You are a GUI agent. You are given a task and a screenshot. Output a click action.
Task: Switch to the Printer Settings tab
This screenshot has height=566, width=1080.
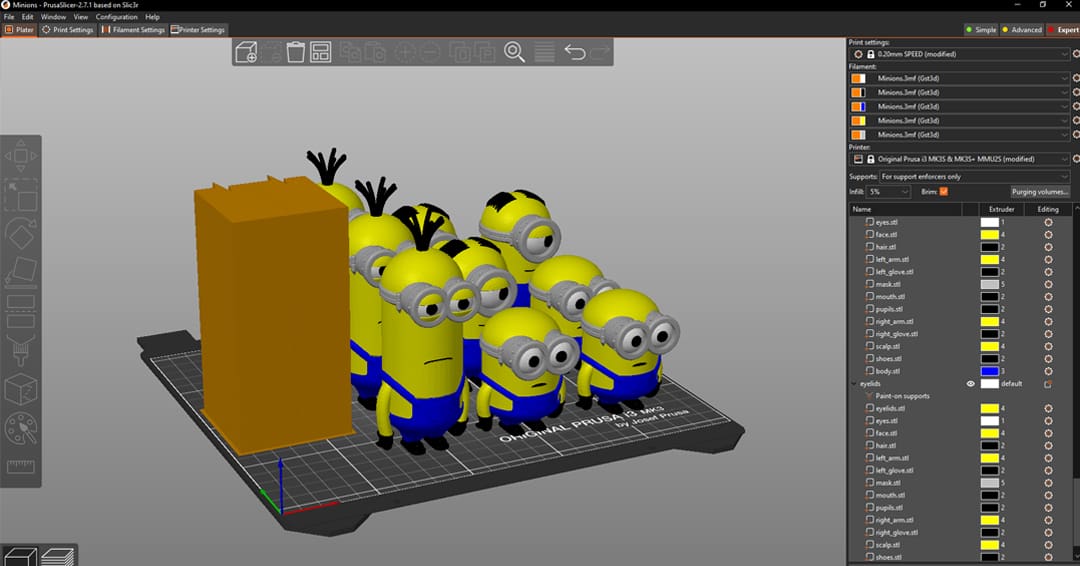(x=198, y=30)
